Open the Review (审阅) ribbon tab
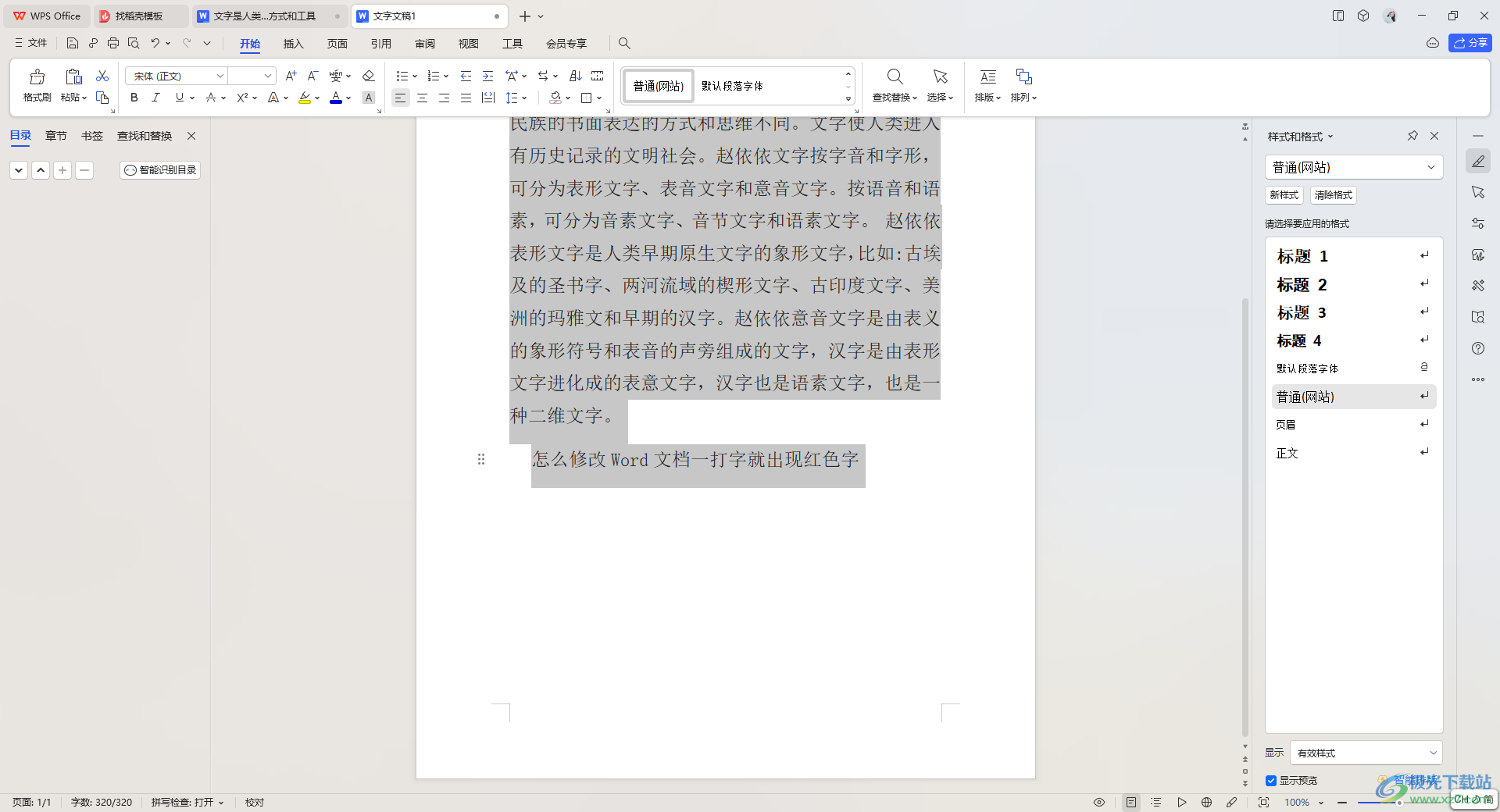 [424, 44]
